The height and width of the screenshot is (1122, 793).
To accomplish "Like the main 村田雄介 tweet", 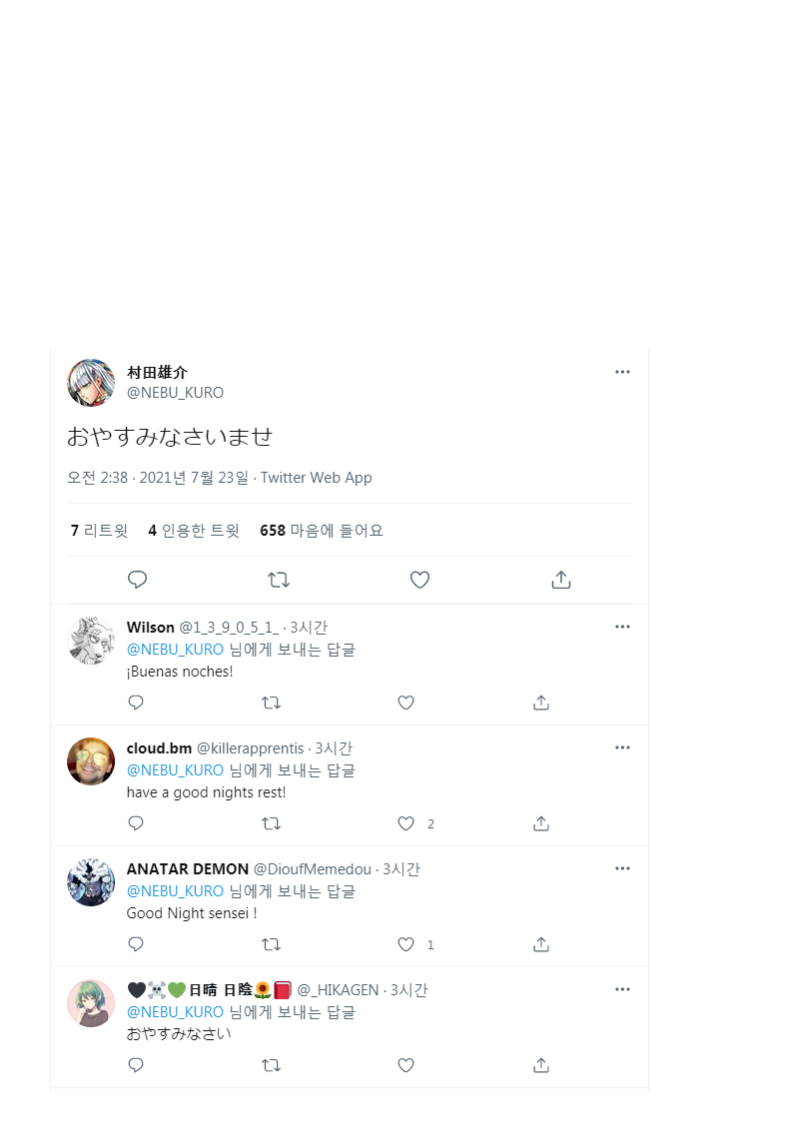I will pyautogui.click(x=419, y=580).
